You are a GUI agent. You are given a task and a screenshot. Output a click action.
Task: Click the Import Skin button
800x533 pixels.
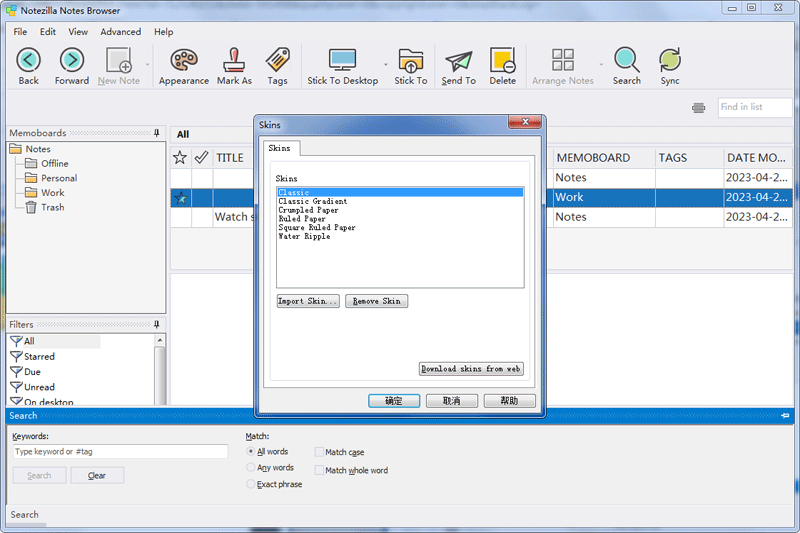308,301
